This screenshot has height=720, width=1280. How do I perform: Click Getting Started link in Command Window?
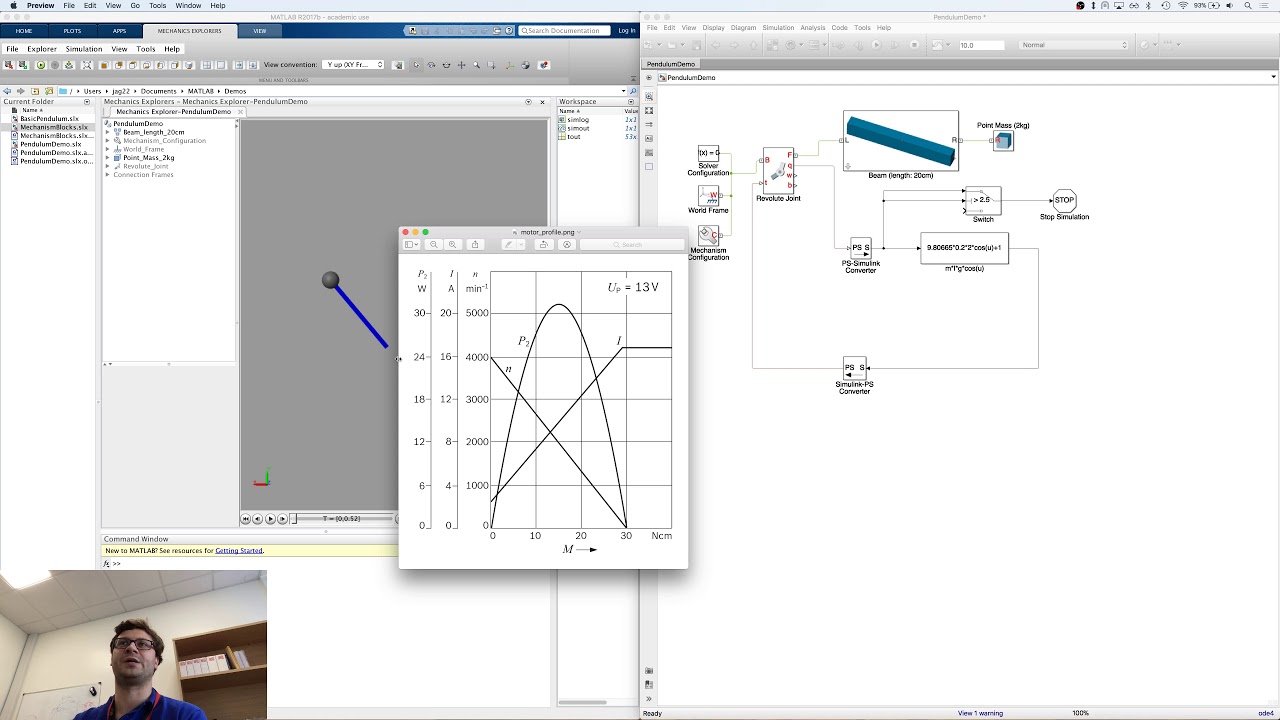point(239,551)
